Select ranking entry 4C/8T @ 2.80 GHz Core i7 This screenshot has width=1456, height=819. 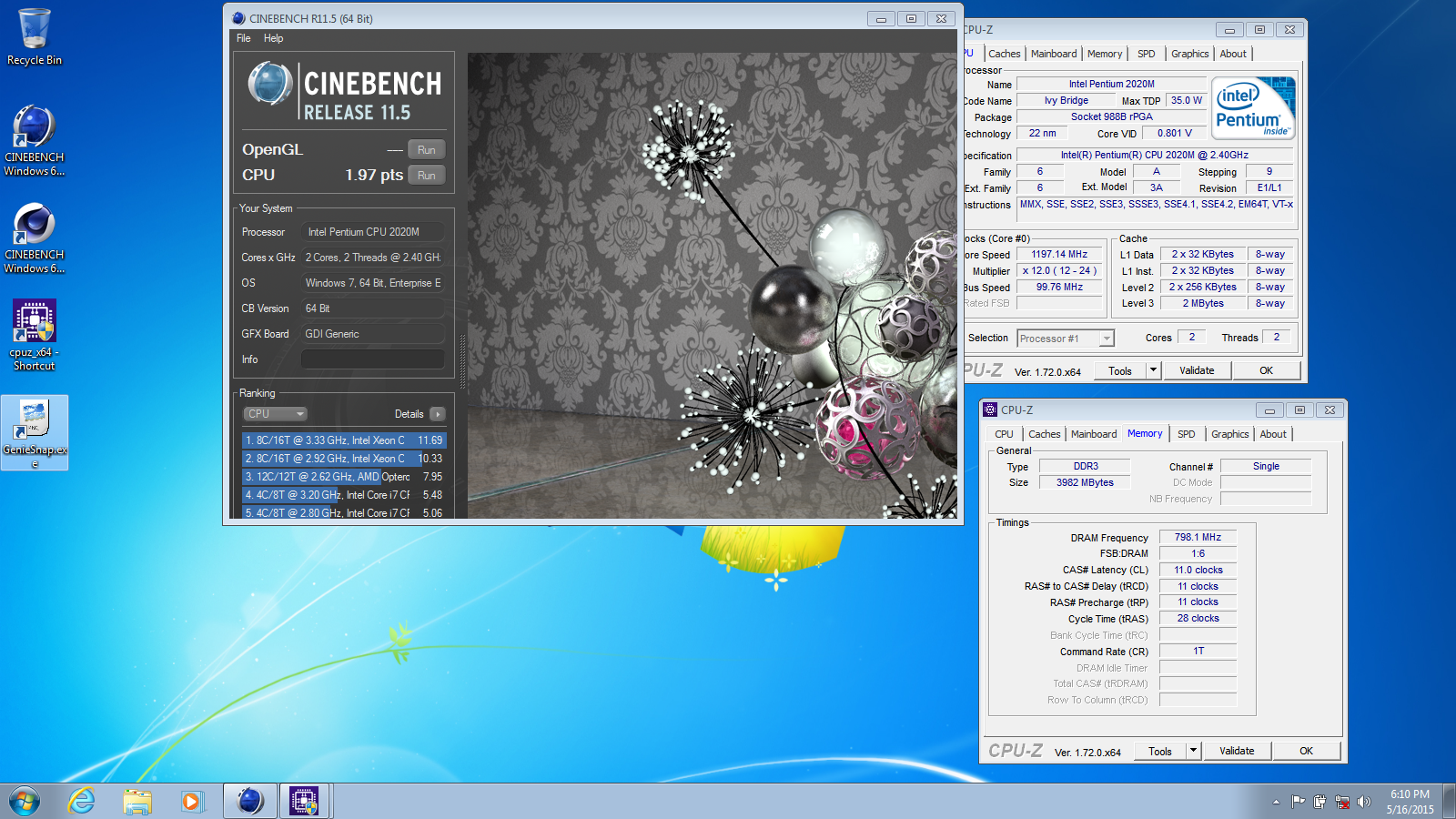[343, 512]
